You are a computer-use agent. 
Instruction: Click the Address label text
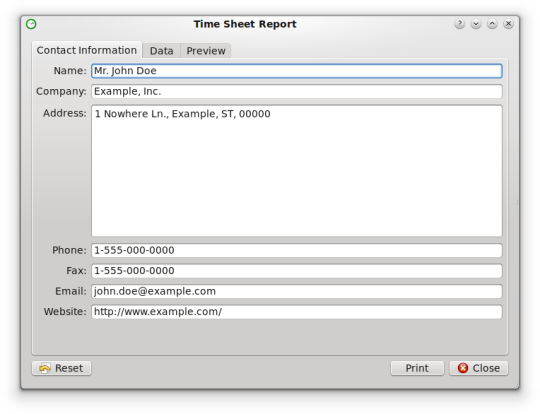[65, 113]
